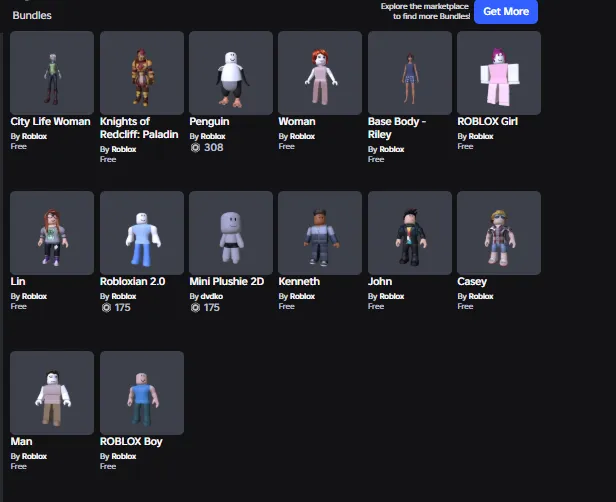Open the Man bundle thumbnail
Screen dimensions: 616x502
52,393
